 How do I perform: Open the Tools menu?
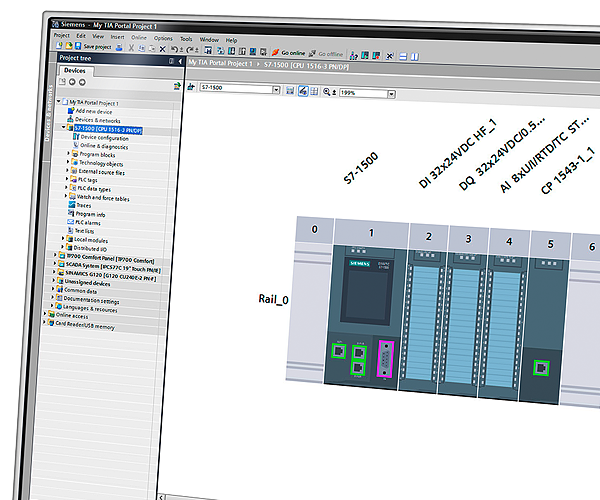186,39
